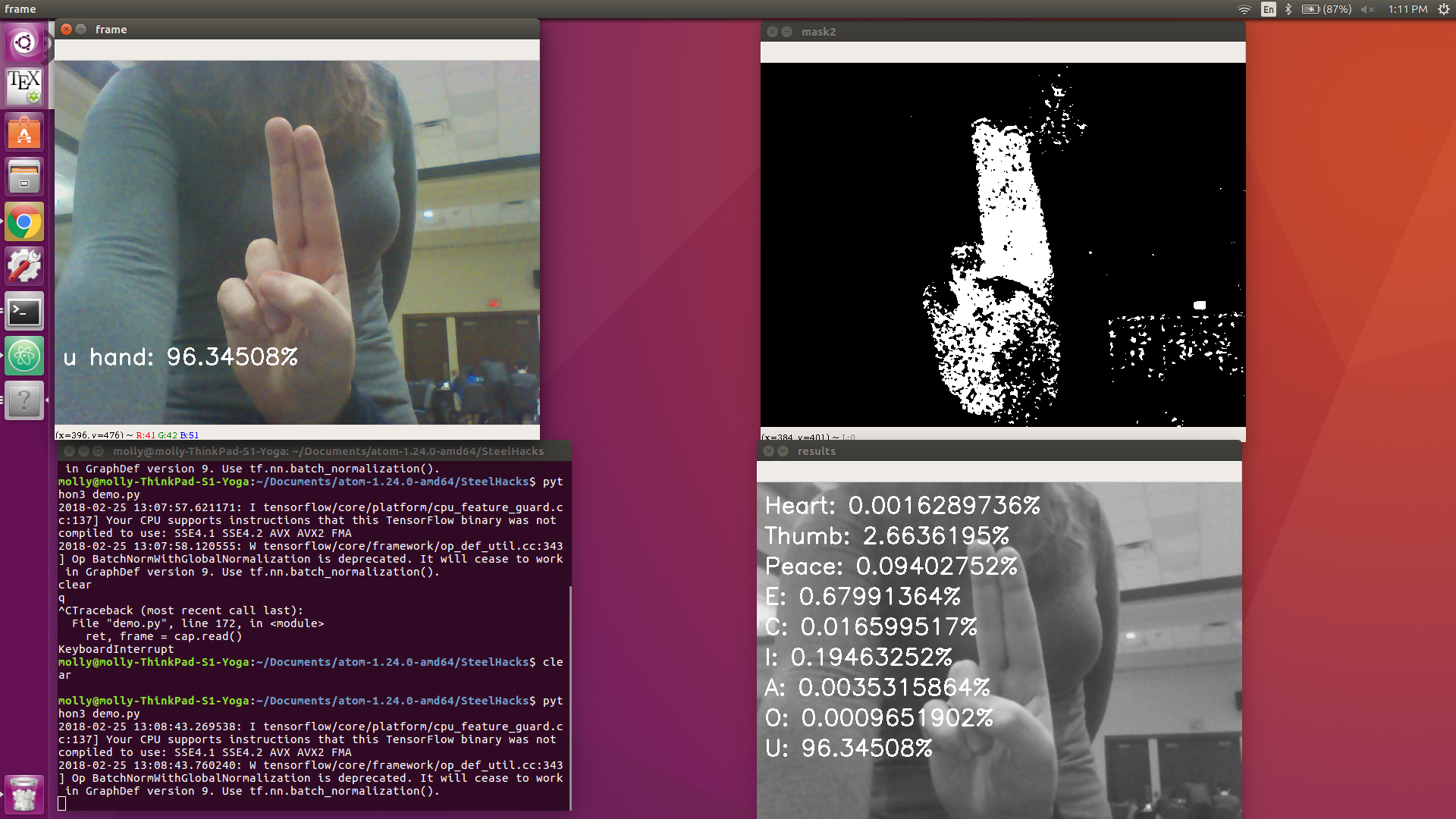This screenshot has height=819, width=1456.
Task: Open Ubuntu Software Center icon
Action: 24,132
